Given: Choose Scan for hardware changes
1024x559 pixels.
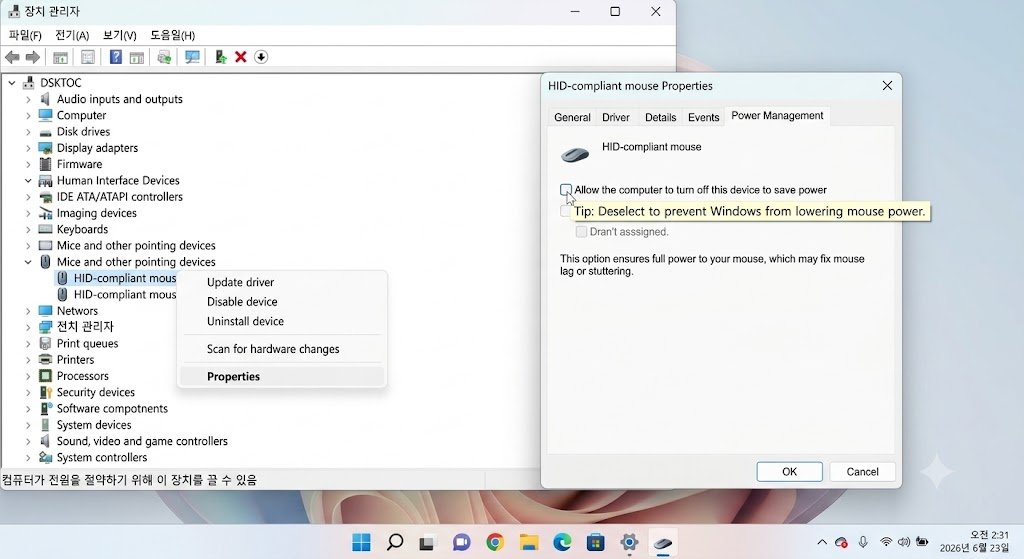Looking at the screenshot, I should [x=281, y=349].
